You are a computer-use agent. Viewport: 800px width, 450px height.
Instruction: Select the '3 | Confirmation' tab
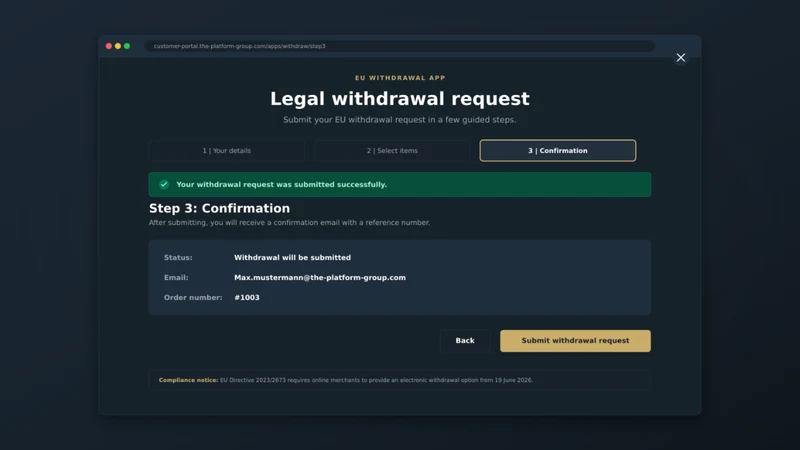pyautogui.click(x=558, y=151)
